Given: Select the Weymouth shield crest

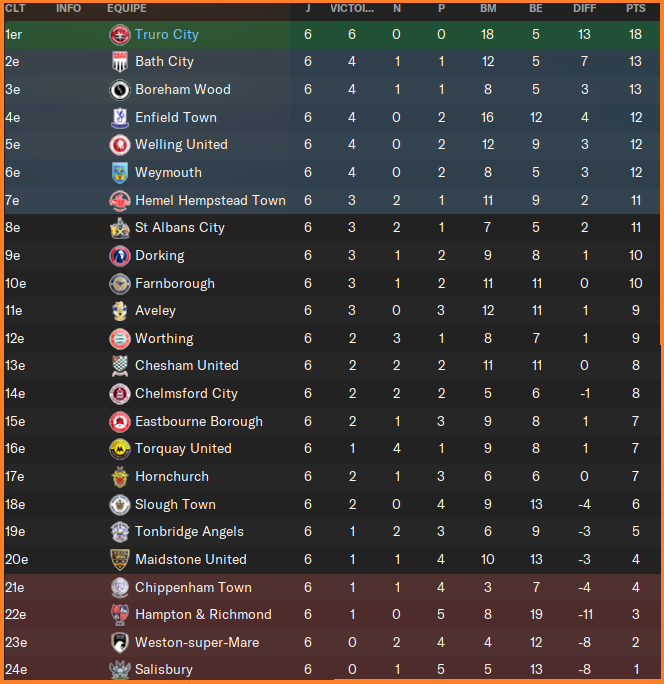Looking at the screenshot, I should pyautogui.click(x=120, y=173).
